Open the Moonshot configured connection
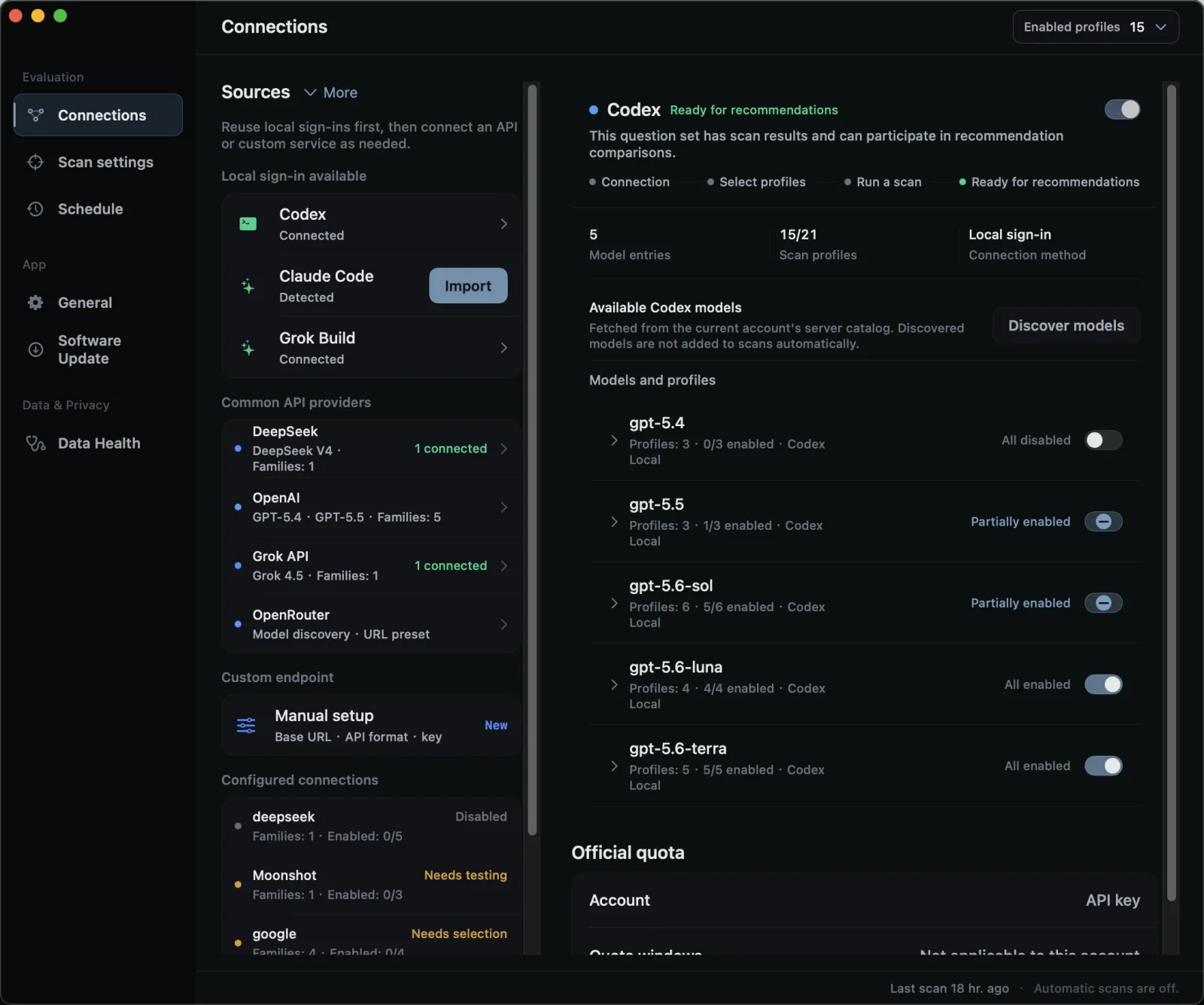 372,885
